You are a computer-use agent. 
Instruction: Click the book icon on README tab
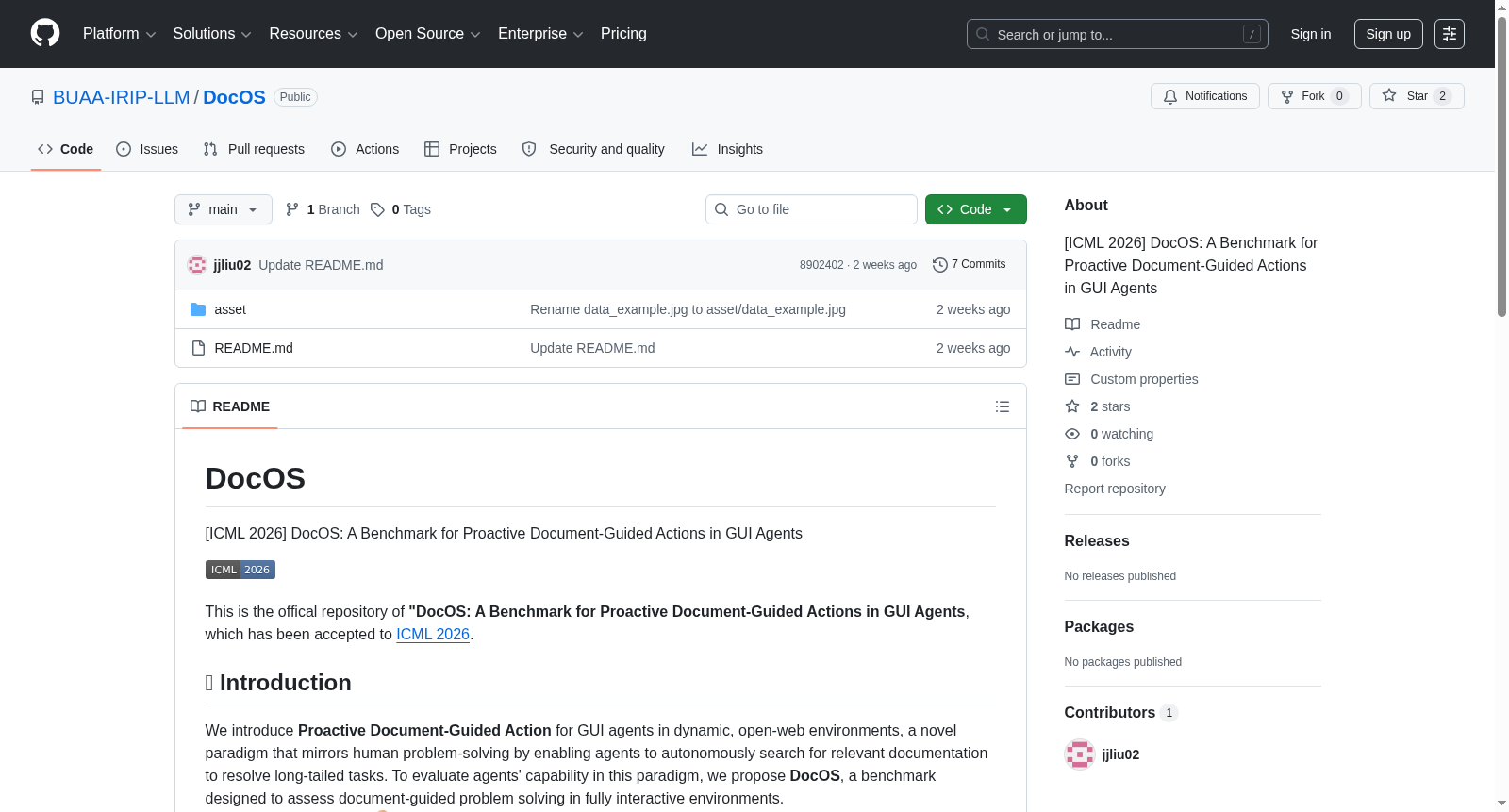coord(198,406)
